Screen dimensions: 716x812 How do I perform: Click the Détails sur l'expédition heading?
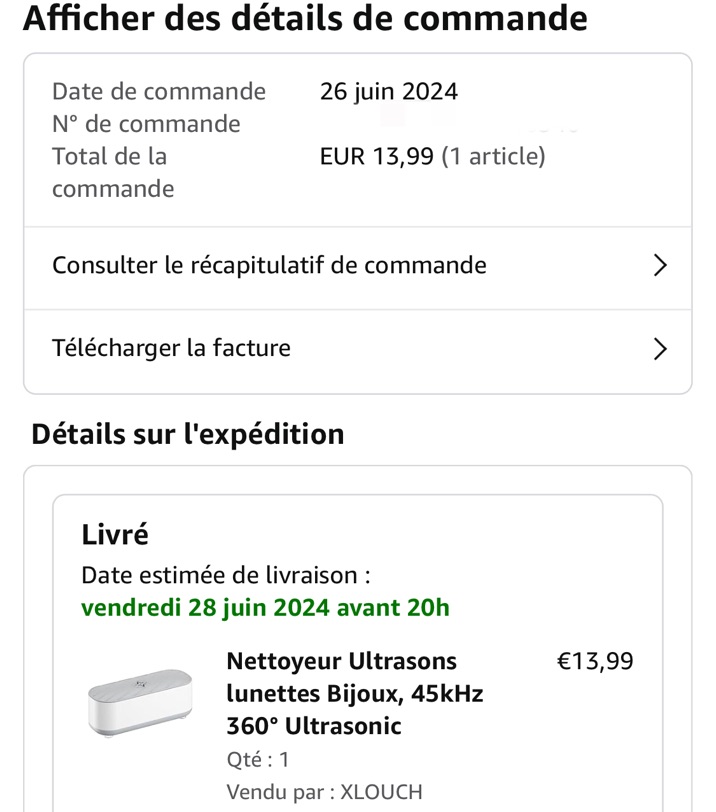pos(188,434)
